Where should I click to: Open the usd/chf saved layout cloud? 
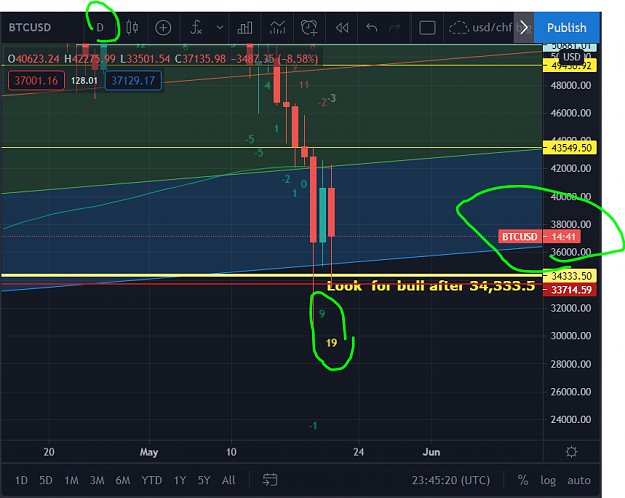481,28
